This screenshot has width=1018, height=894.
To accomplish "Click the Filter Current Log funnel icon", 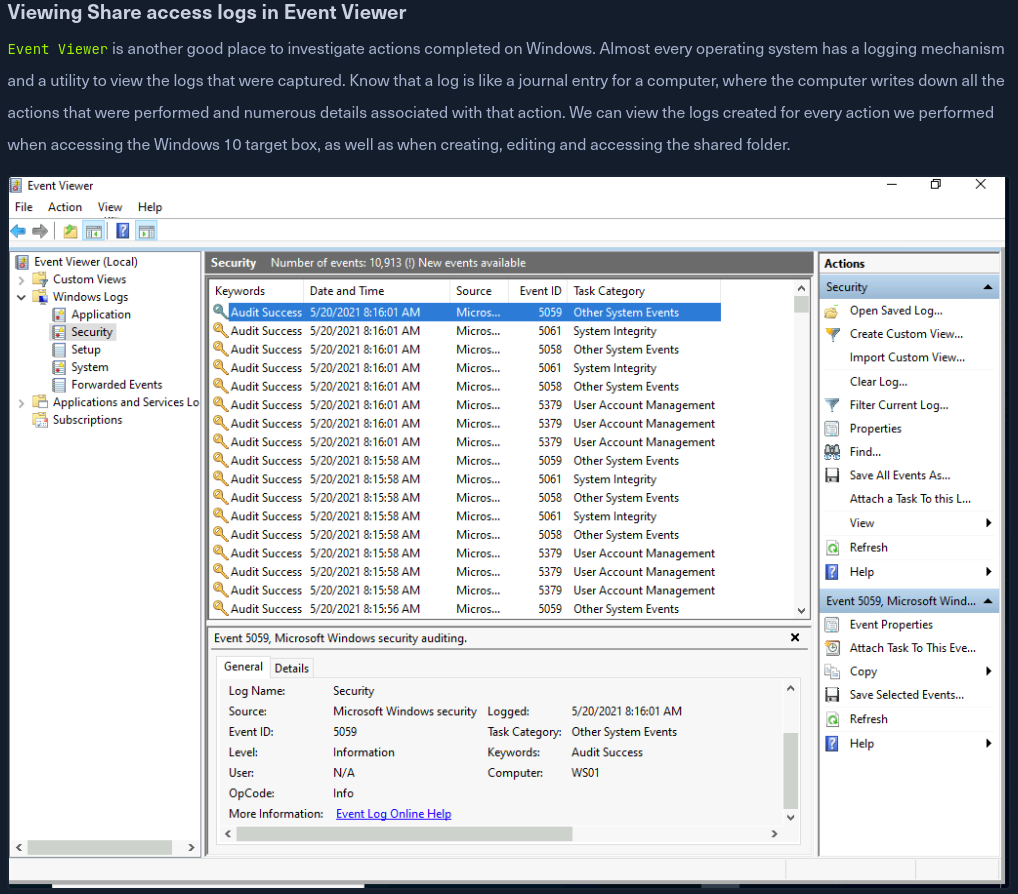I will pos(832,405).
